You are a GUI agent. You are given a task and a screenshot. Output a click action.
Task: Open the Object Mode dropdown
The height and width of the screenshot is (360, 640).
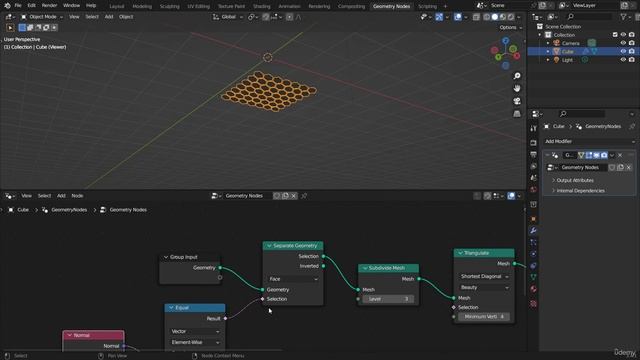pos(42,17)
